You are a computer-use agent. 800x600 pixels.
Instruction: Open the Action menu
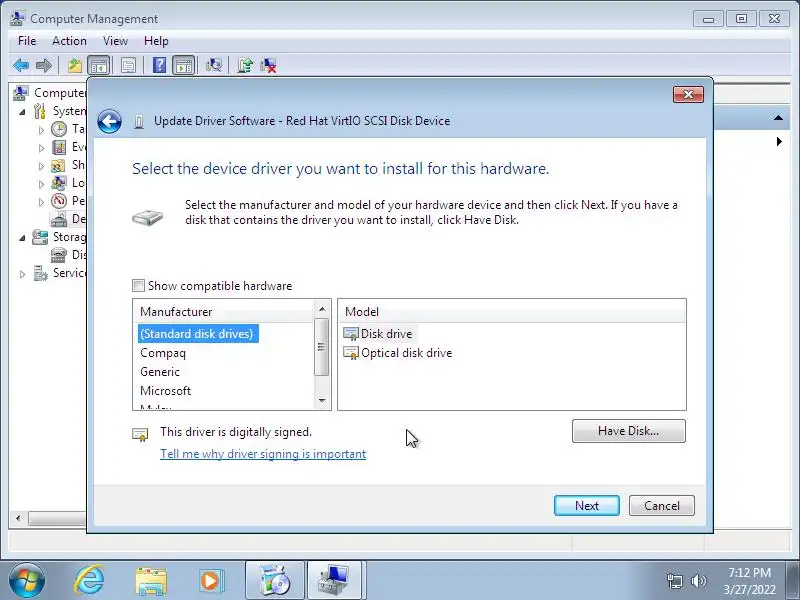pyautogui.click(x=69, y=41)
